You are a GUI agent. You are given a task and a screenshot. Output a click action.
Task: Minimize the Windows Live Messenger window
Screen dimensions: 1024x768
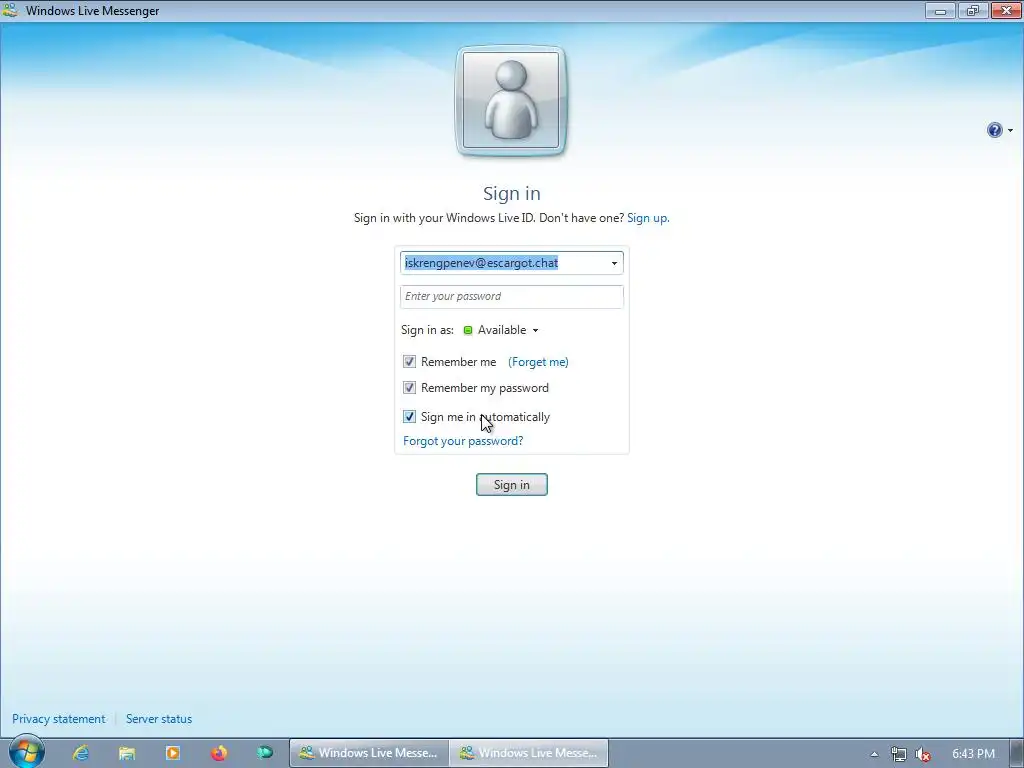click(940, 10)
